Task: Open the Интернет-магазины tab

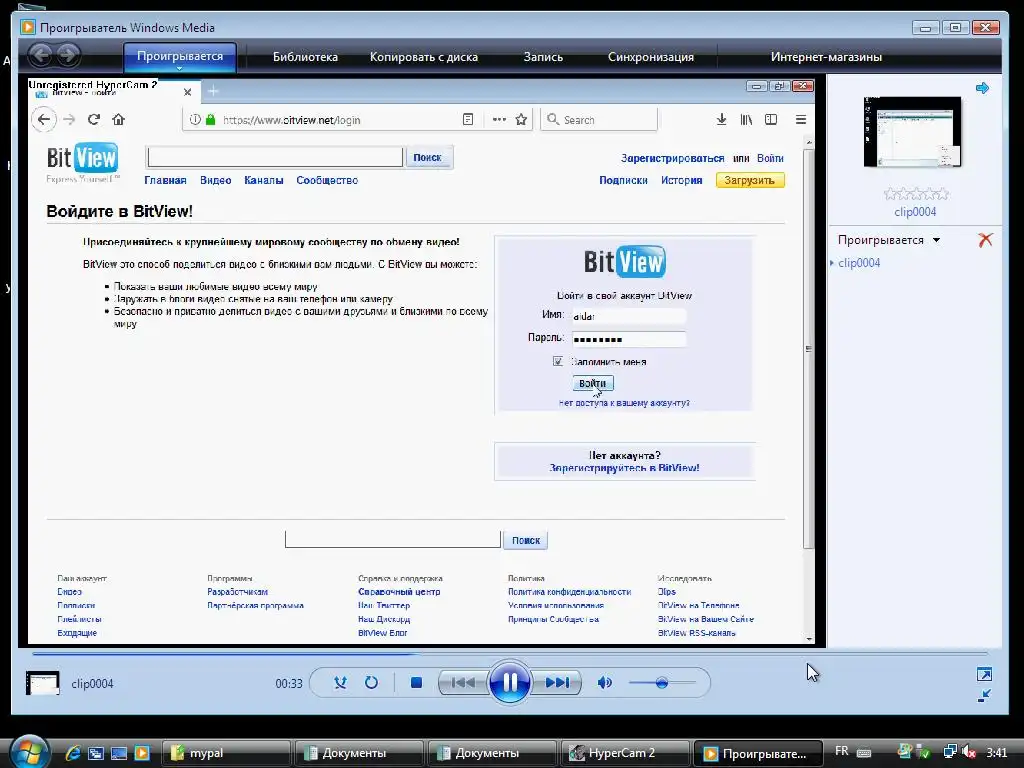Action: [826, 57]
